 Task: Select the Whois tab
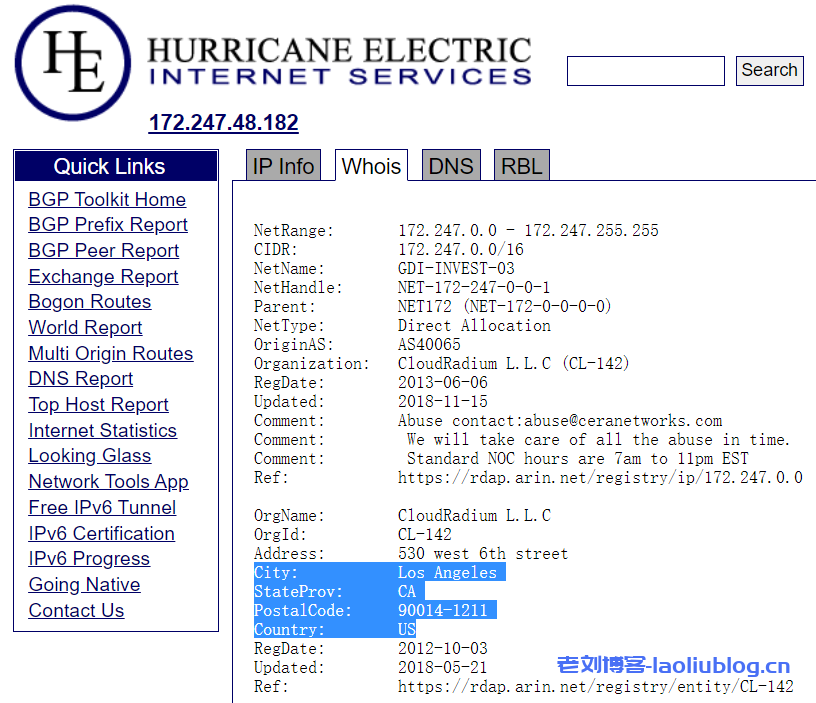(x=371, y=166)
